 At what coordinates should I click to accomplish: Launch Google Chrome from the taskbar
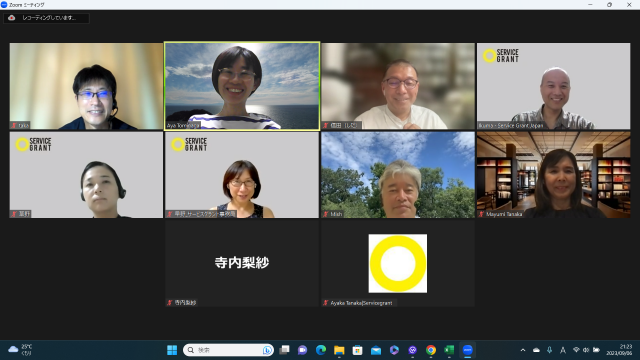pyautogui.click(x=431, y=350)
